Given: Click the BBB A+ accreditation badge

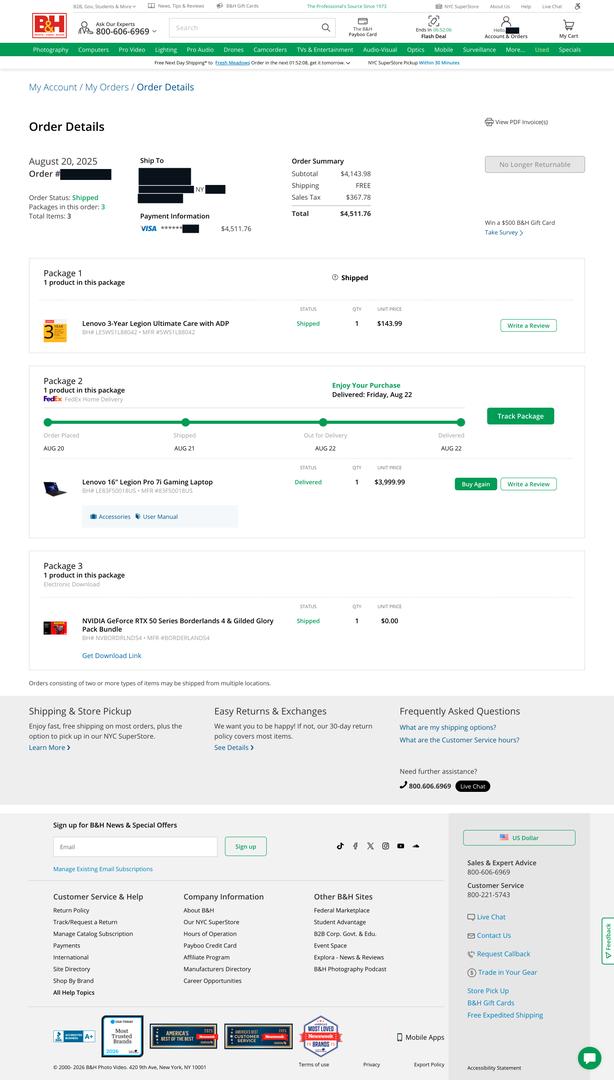Looking at the screenshot, I should [x=74, y=1037].
